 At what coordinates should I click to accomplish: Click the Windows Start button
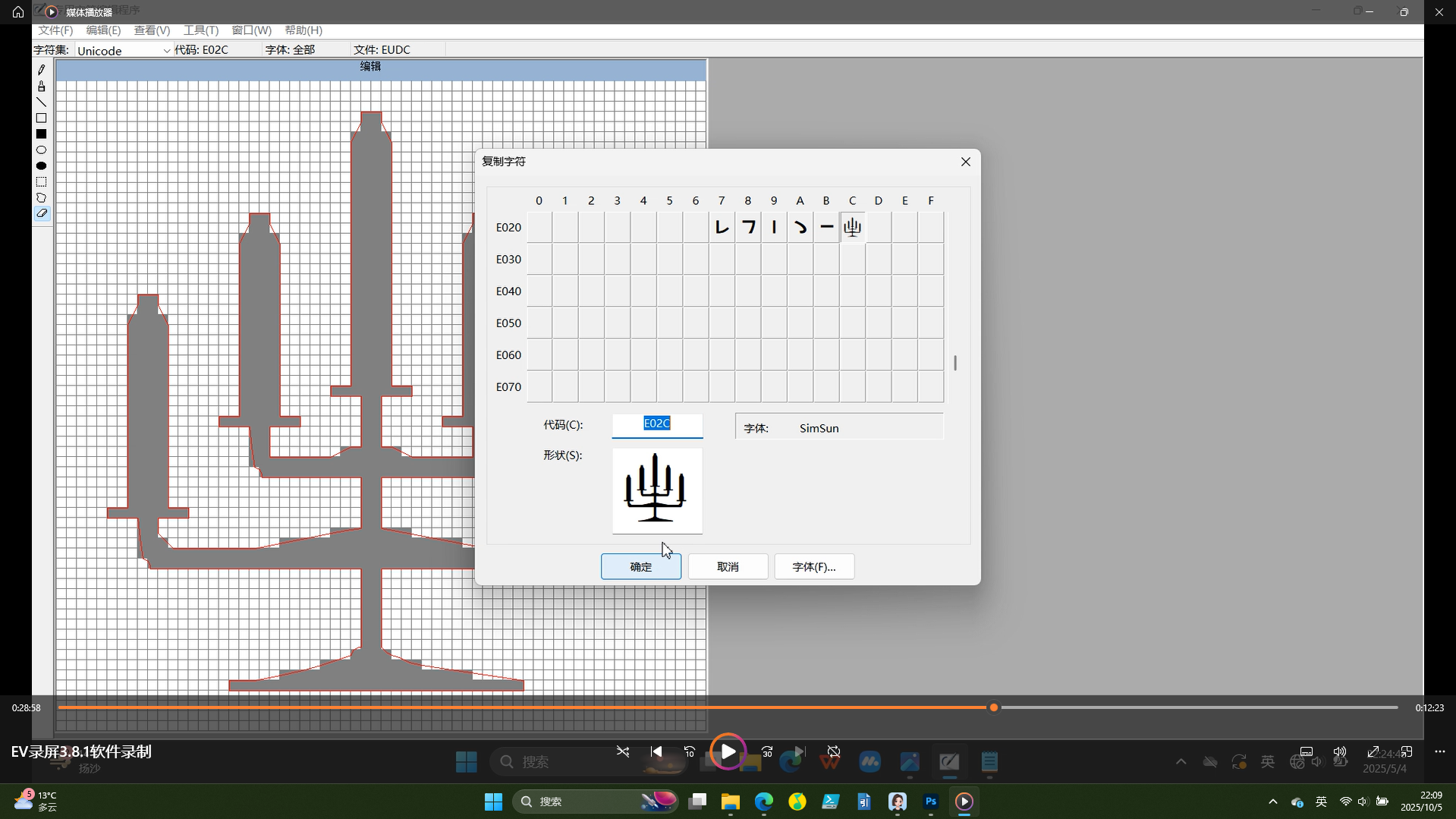(x=493, y=802)
